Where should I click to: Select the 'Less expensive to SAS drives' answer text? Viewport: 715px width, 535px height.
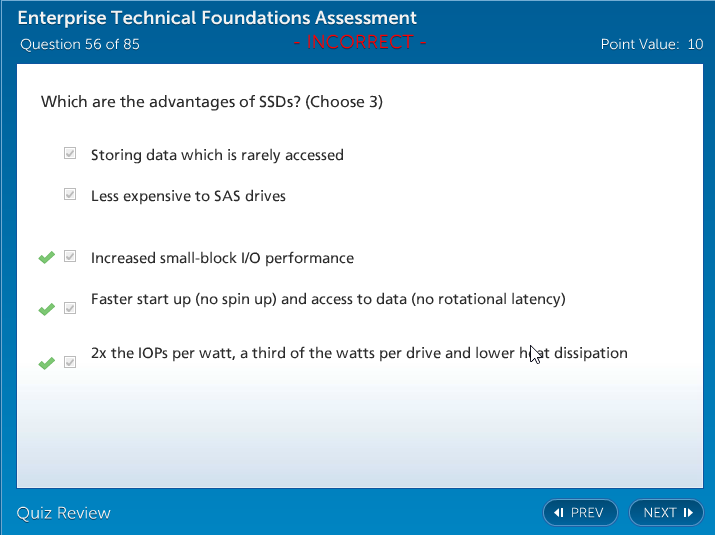tap(188, 196)
